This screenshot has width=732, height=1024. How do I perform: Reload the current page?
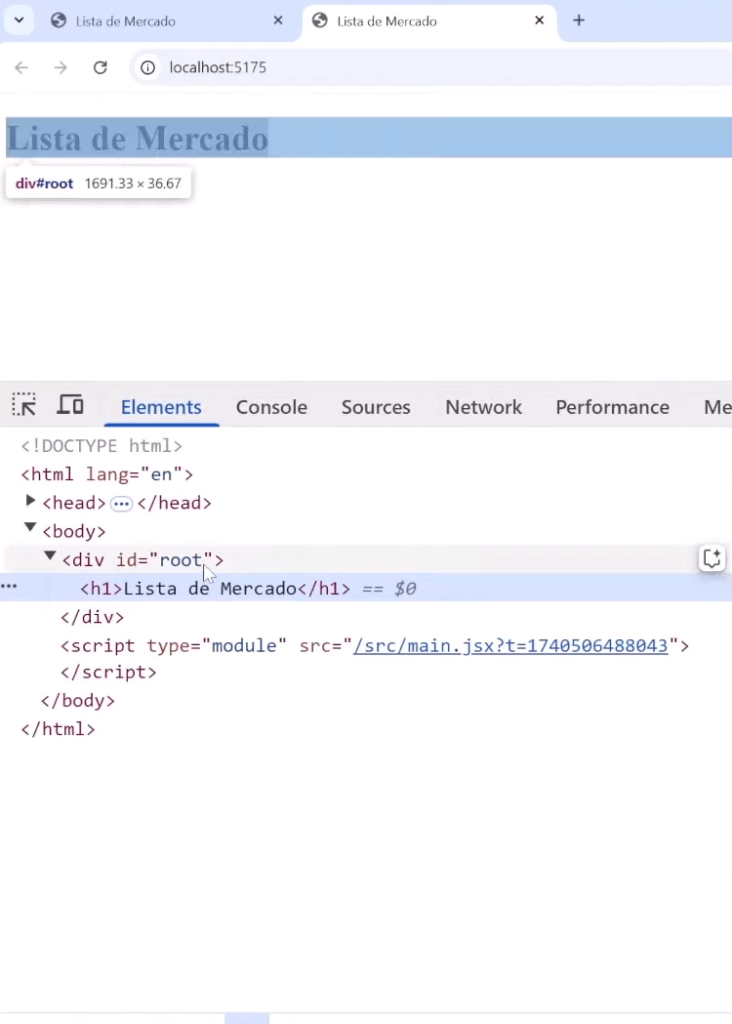pyautogui.click(x=100, y=67)
